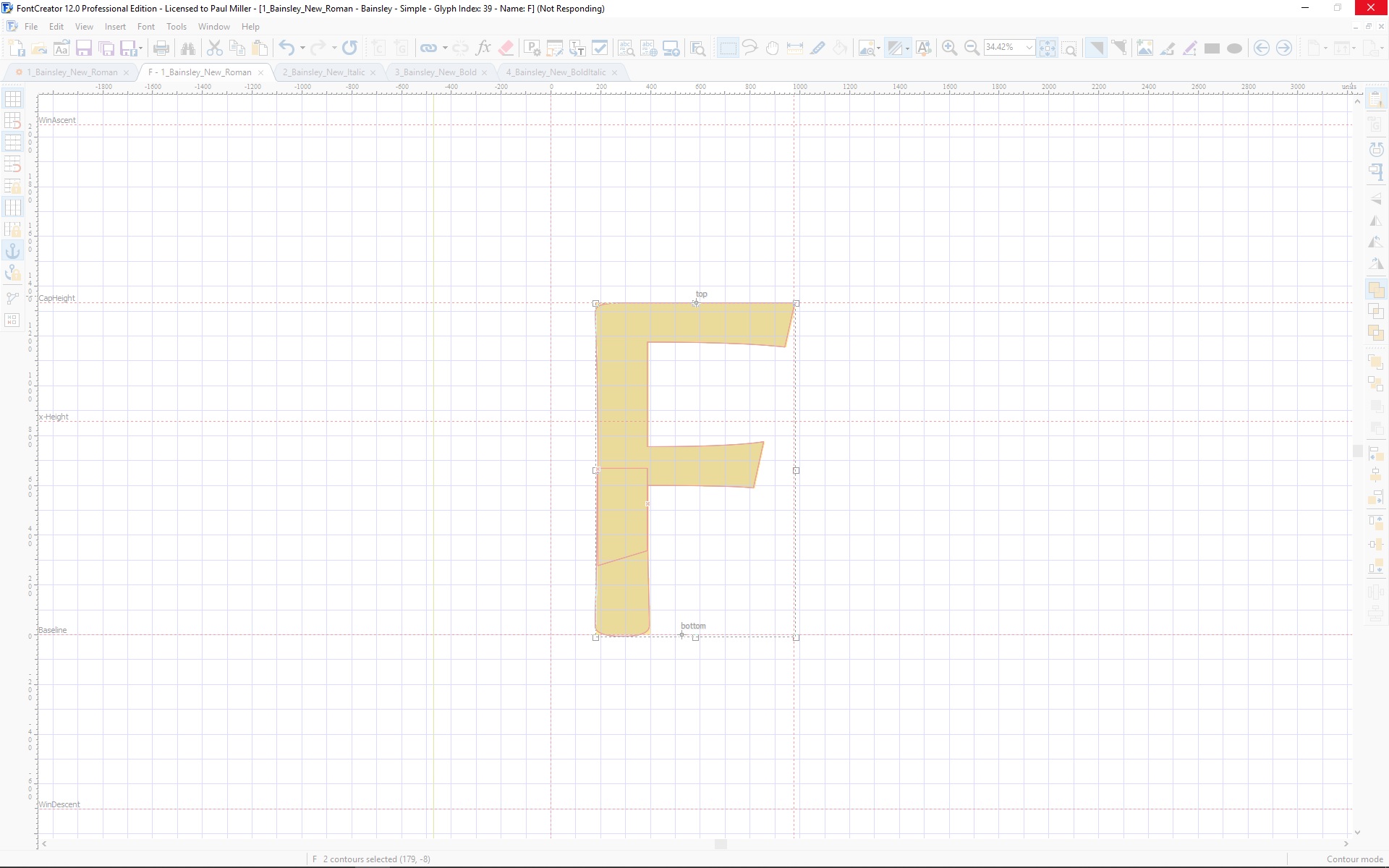Click the Window menu
Screen dimensions: 1389x868
point(214,27)
